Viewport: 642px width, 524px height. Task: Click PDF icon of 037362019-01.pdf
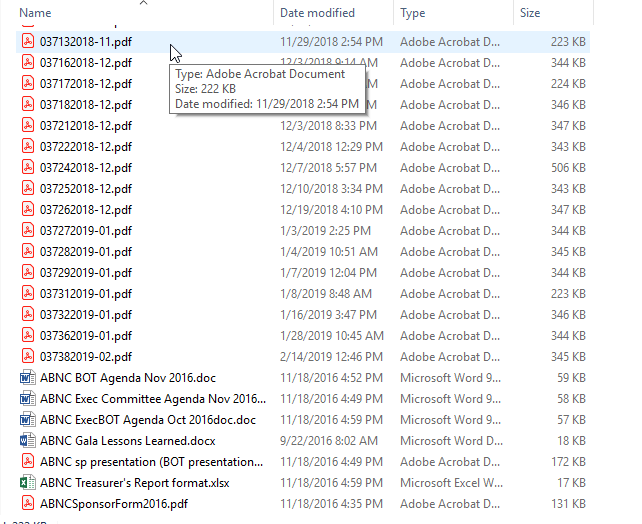27,335
